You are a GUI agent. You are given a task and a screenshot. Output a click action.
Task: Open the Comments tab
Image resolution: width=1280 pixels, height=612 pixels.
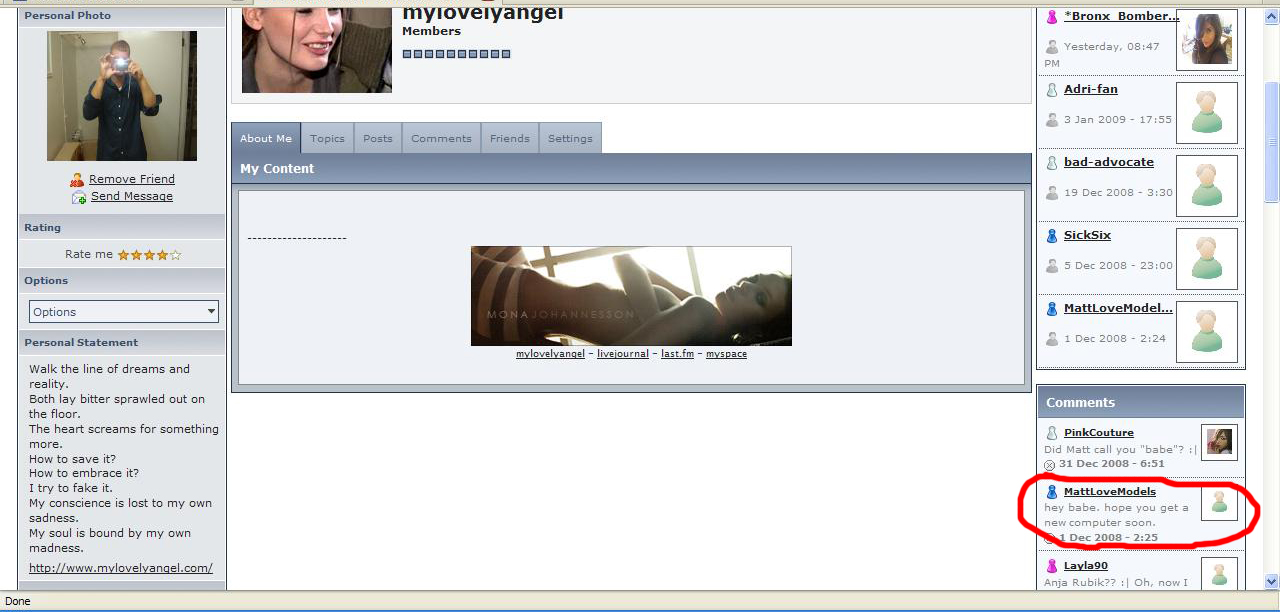(441, 139)
